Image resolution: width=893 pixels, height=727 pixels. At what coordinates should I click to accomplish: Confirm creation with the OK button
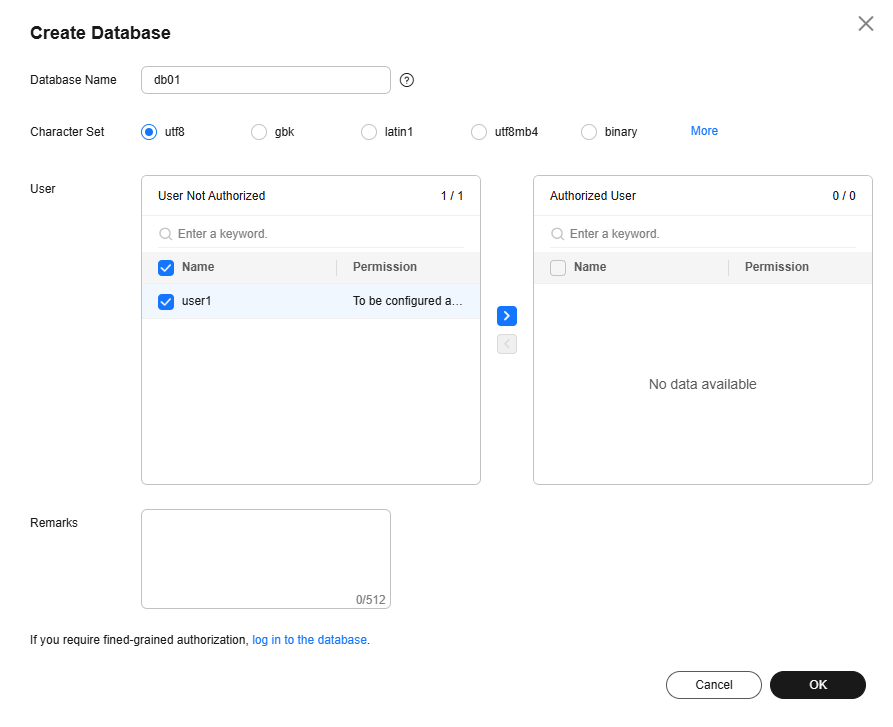coord(817,685)
